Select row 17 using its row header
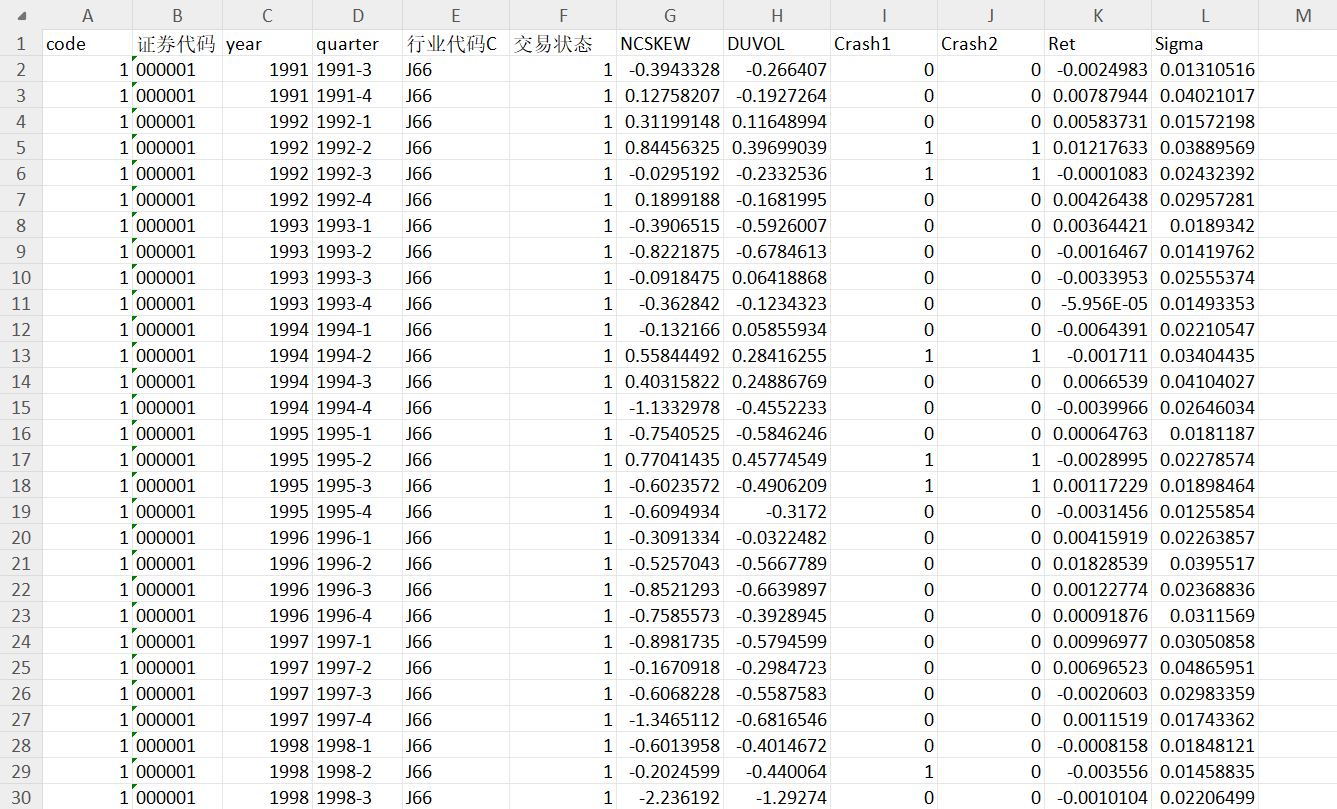This screenshot has height=809, width=1337. 21,460
